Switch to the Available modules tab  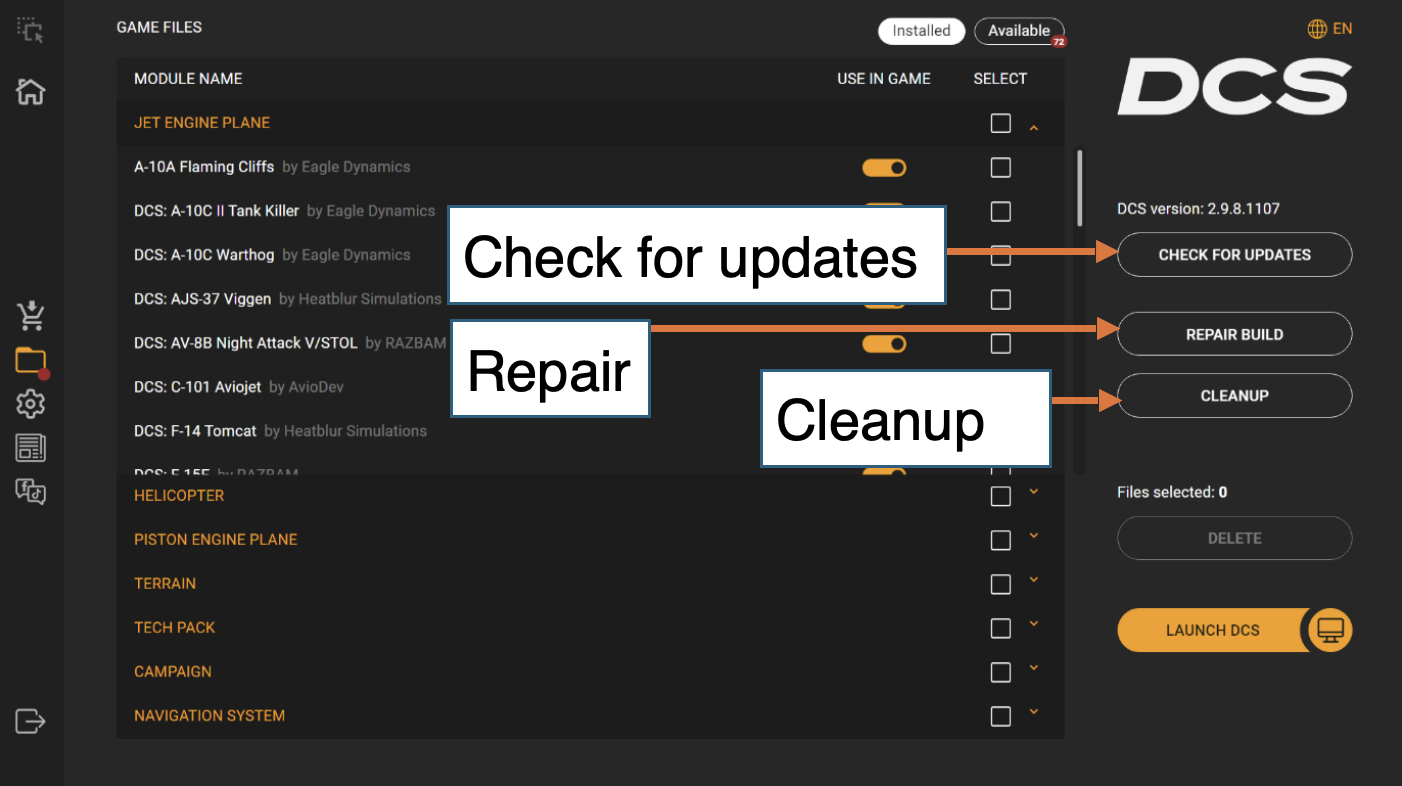tap(1018, 31)
